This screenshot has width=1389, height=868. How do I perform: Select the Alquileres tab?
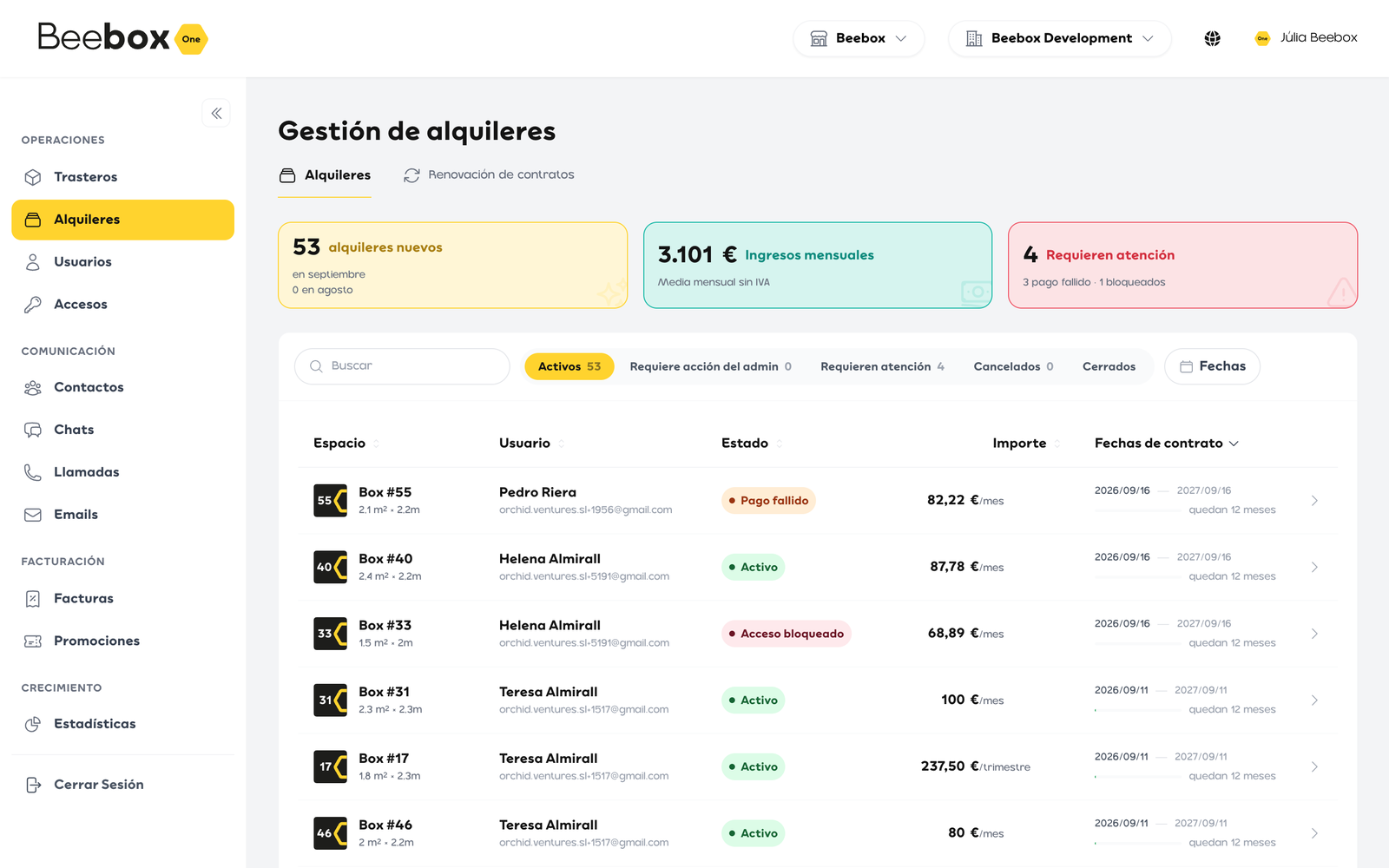click(x=325, y=175)
